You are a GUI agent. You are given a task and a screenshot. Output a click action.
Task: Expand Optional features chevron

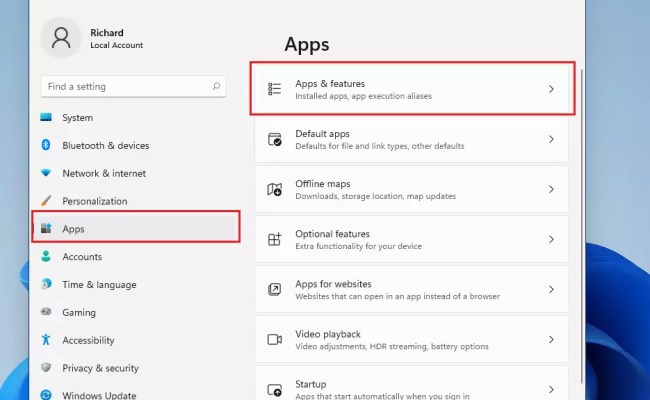pos(551,240)
